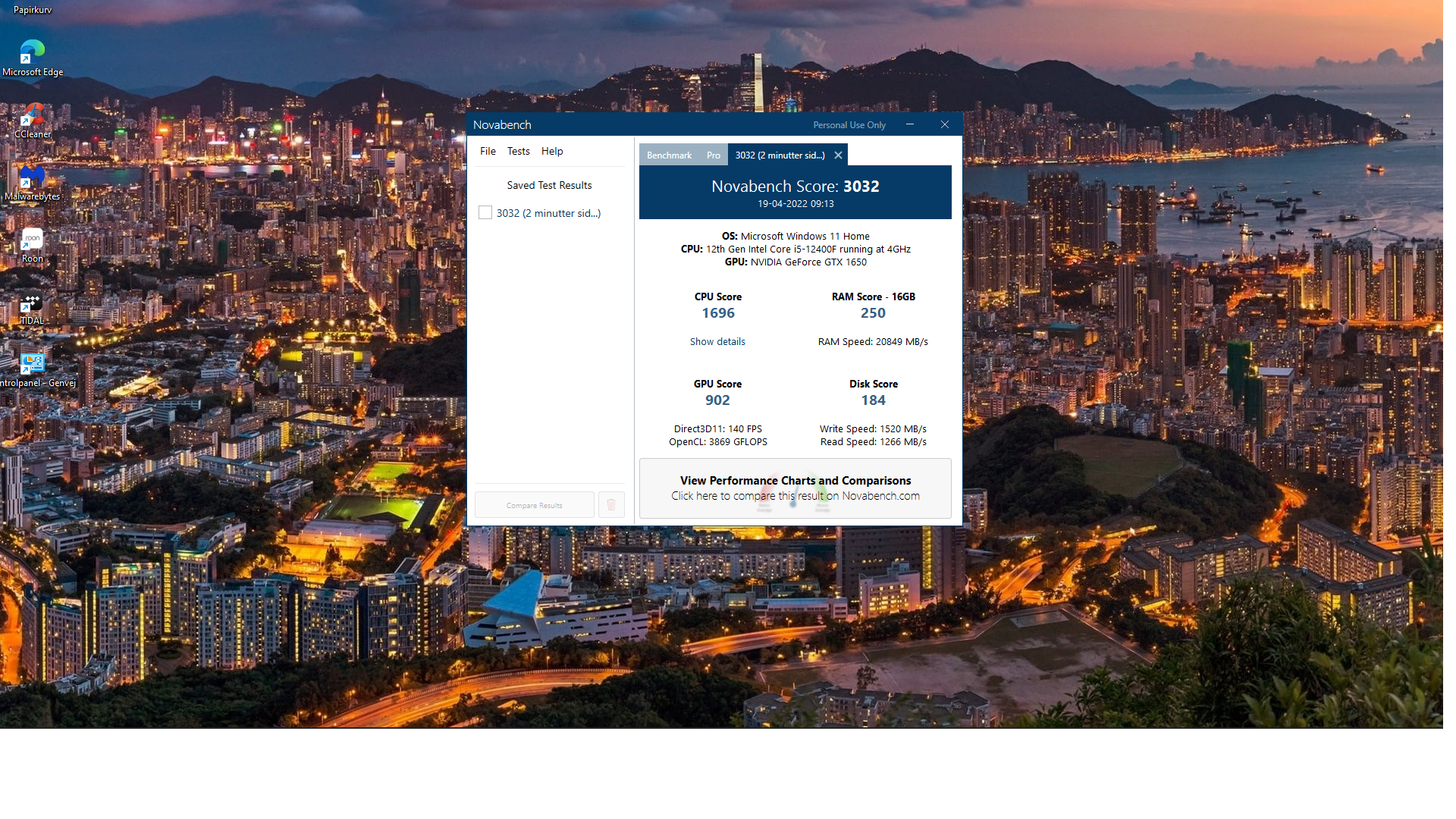
Task: Open Microsoft Edge desktop shortcut
Action: [x=32, y=52]
